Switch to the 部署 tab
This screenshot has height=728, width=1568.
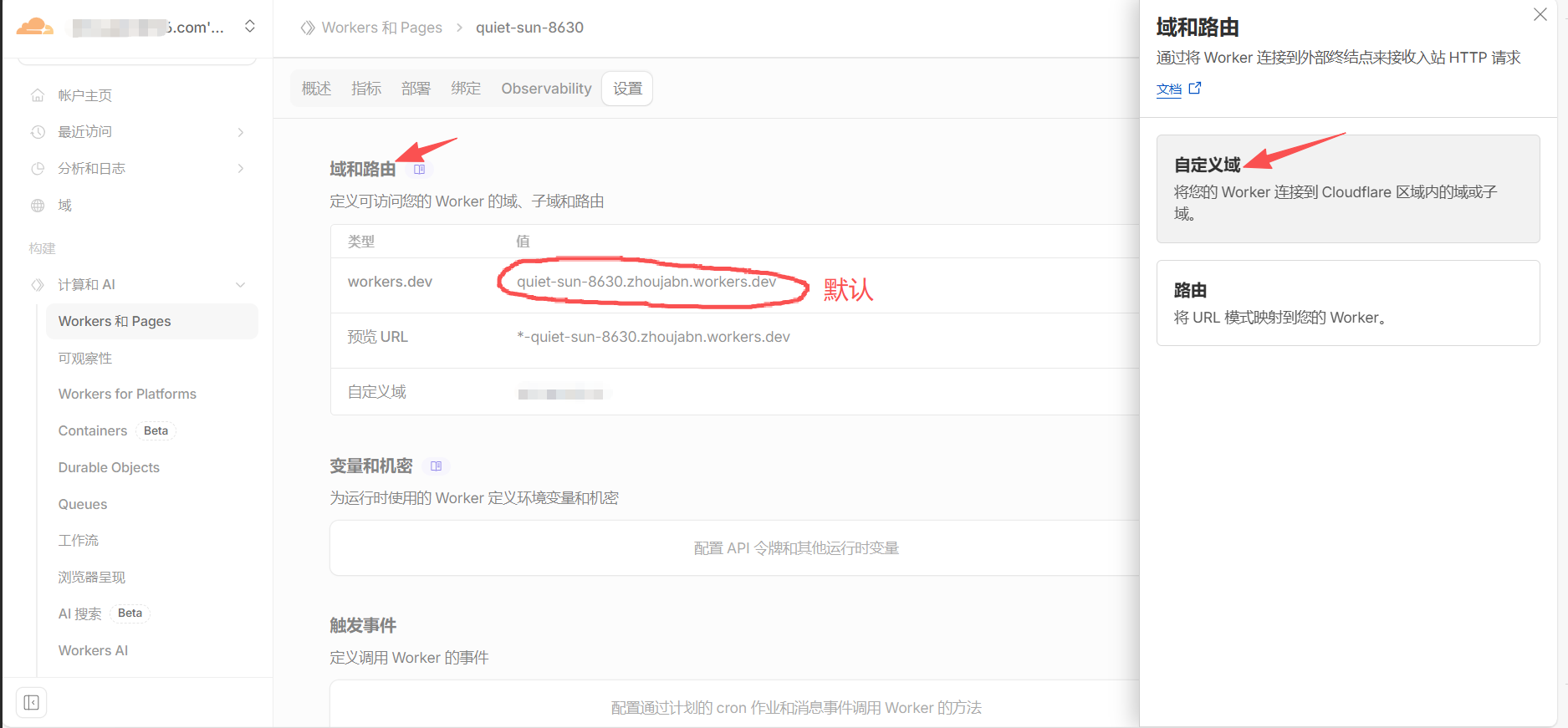416,89
